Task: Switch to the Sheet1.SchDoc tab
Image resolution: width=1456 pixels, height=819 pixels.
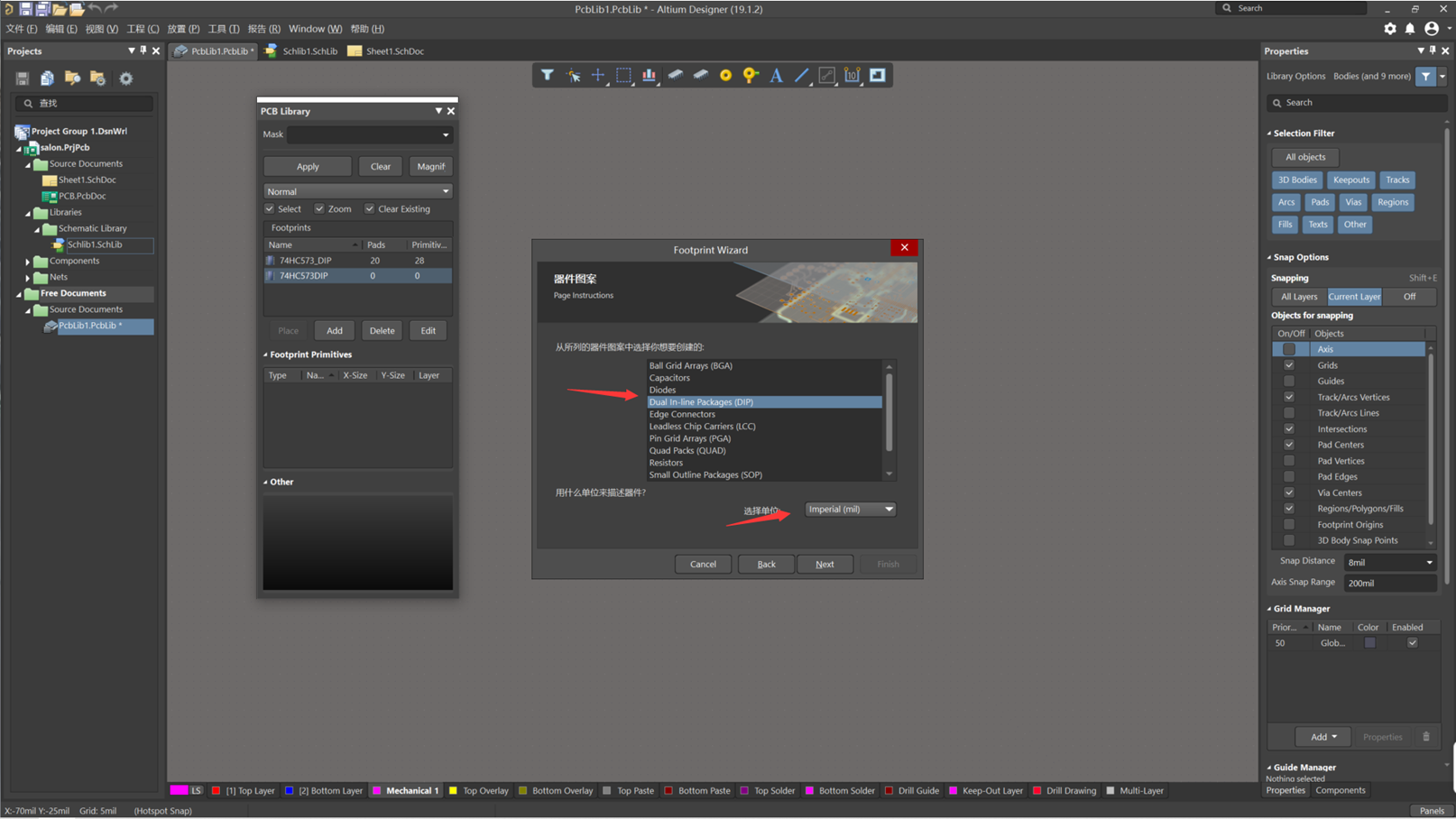Action: pos(386,51)
